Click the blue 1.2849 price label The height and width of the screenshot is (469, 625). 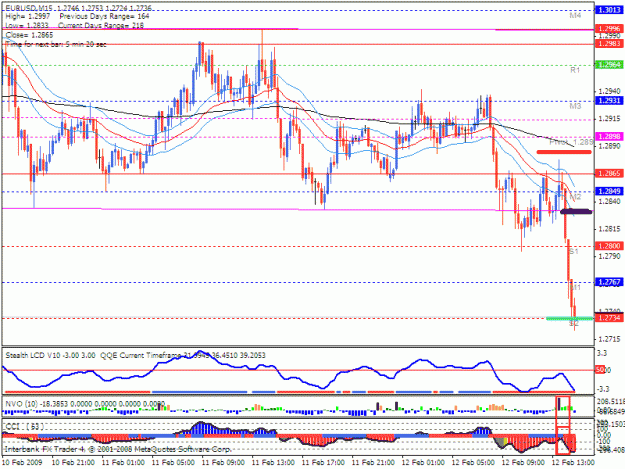click(x=609, y=191)
